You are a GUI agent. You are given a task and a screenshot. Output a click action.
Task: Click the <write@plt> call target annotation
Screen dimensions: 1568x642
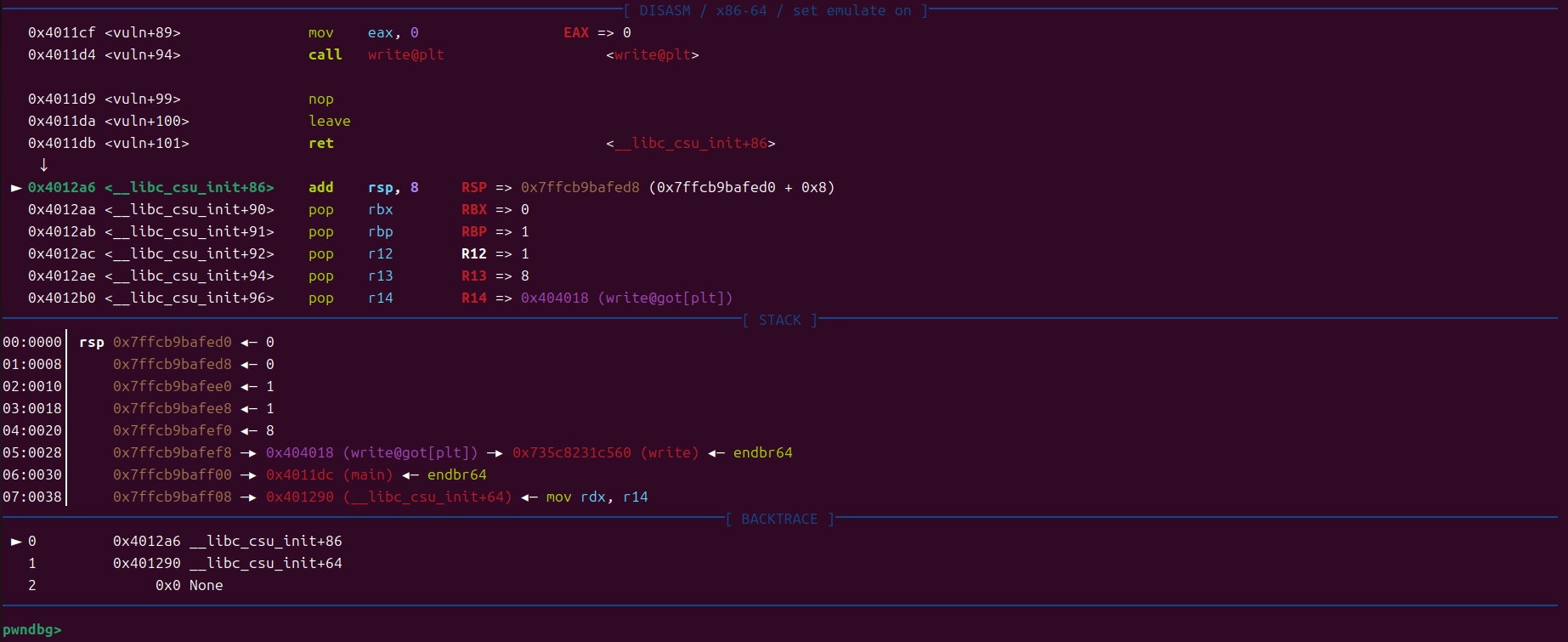(652, 55)
